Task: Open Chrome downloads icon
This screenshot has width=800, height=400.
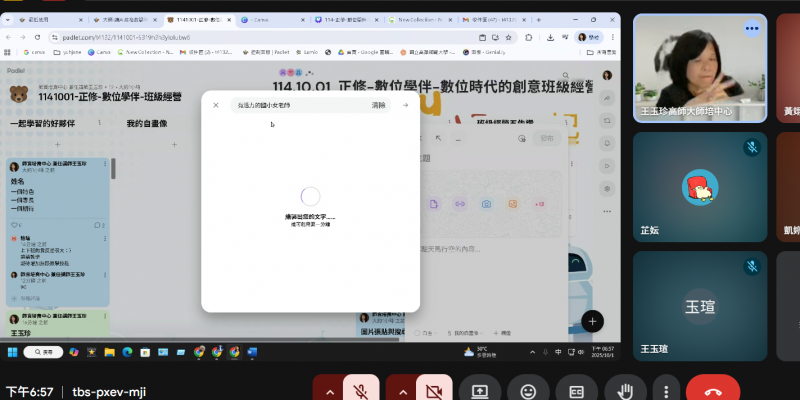Action: tap(551, 37)
